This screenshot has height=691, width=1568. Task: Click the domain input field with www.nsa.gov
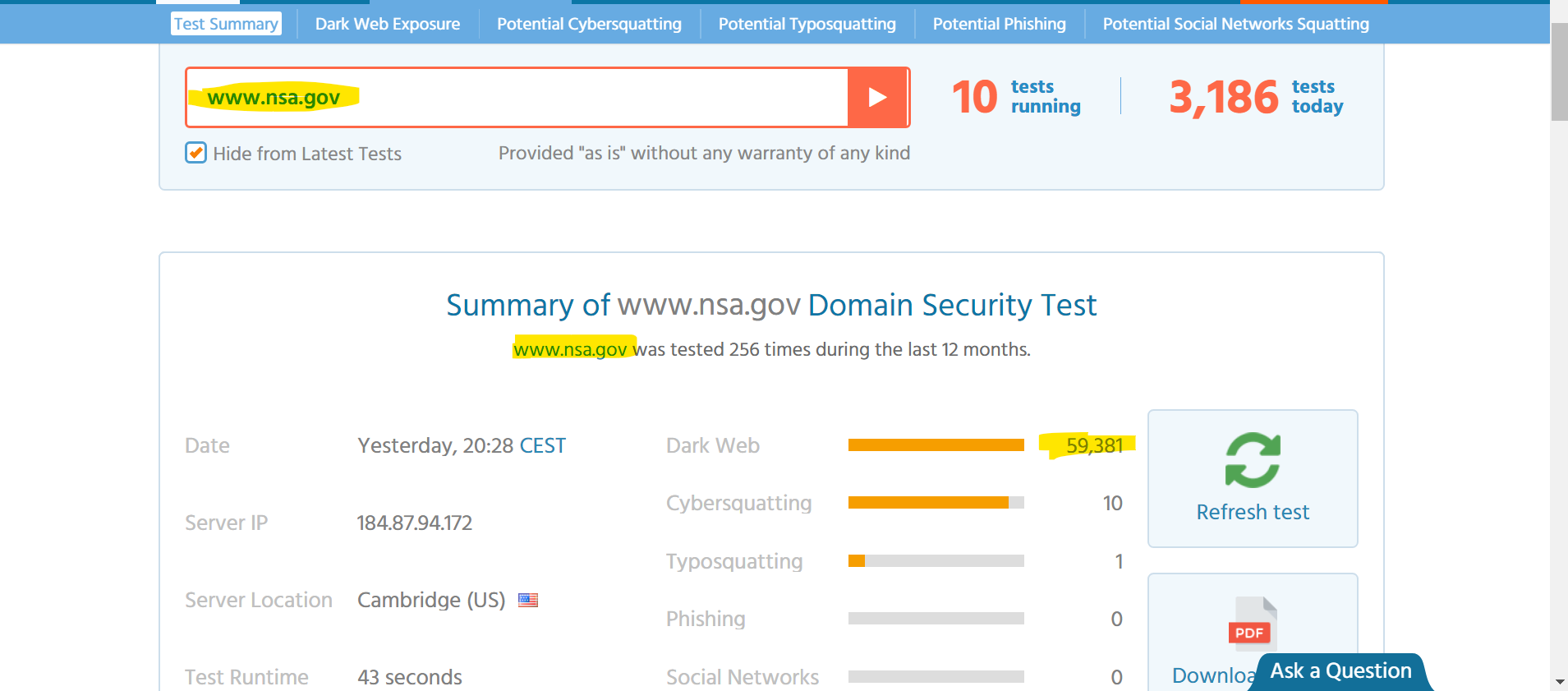(x=517, y=97)
